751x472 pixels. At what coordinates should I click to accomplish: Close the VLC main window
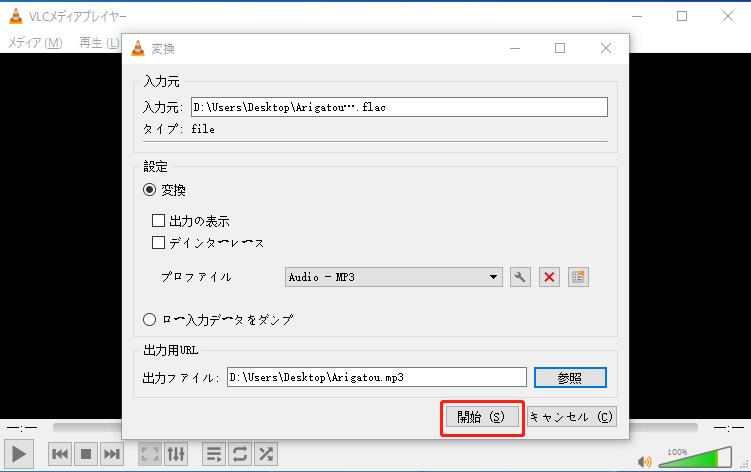728,16
